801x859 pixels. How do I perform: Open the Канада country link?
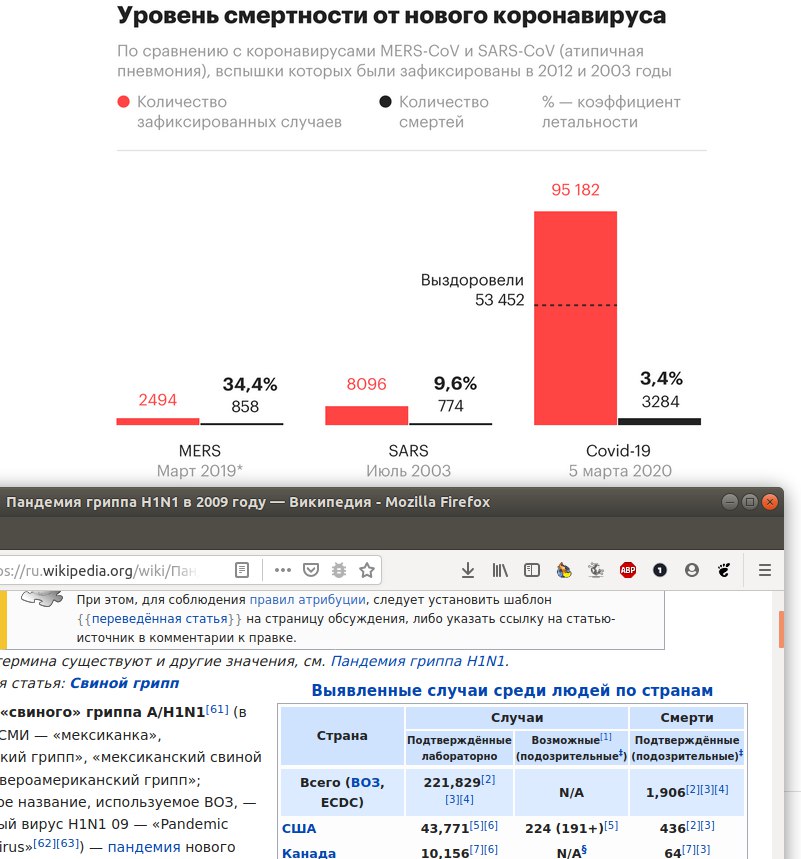(308, 853)
